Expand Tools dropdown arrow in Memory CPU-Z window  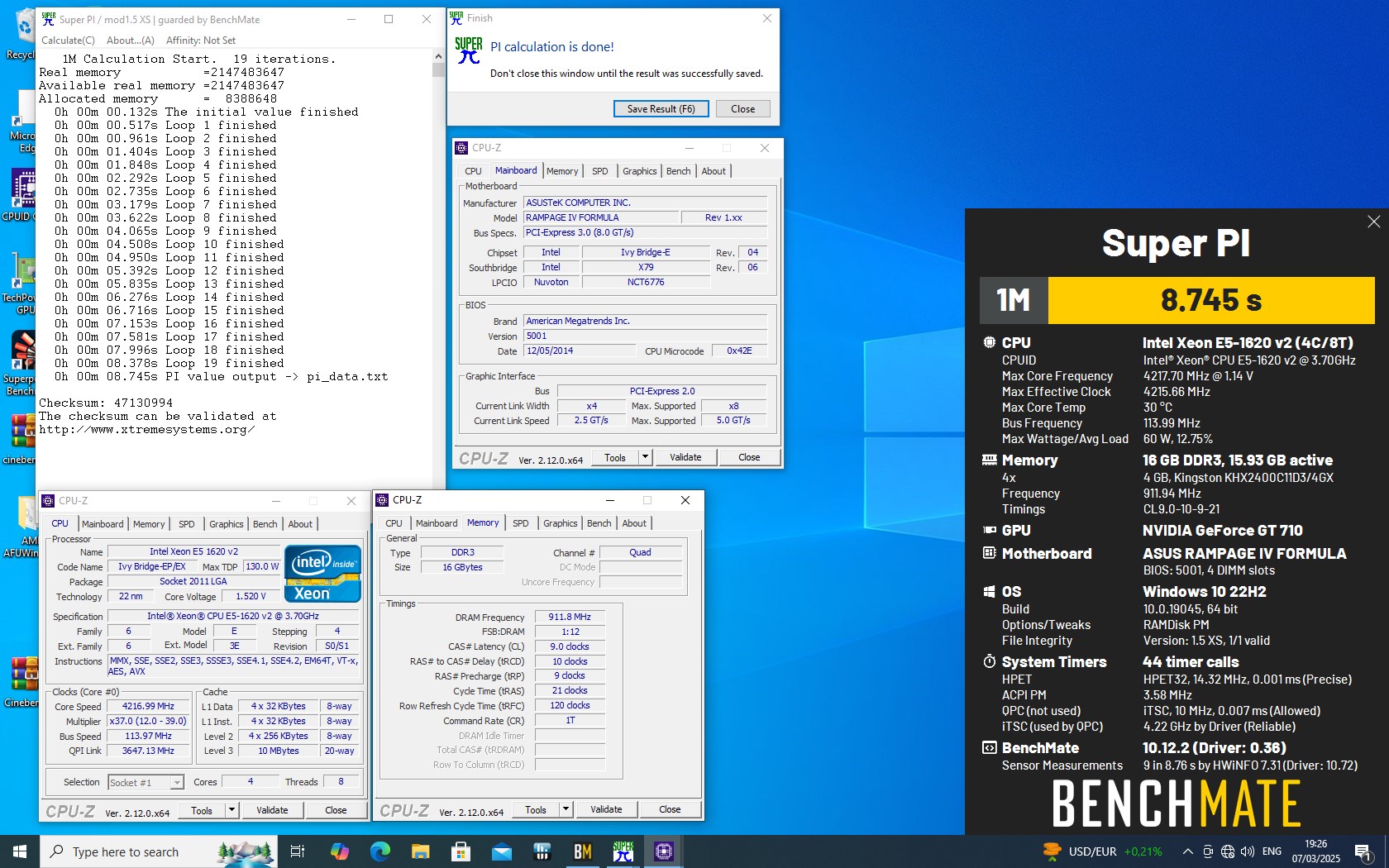pos(566,809)
